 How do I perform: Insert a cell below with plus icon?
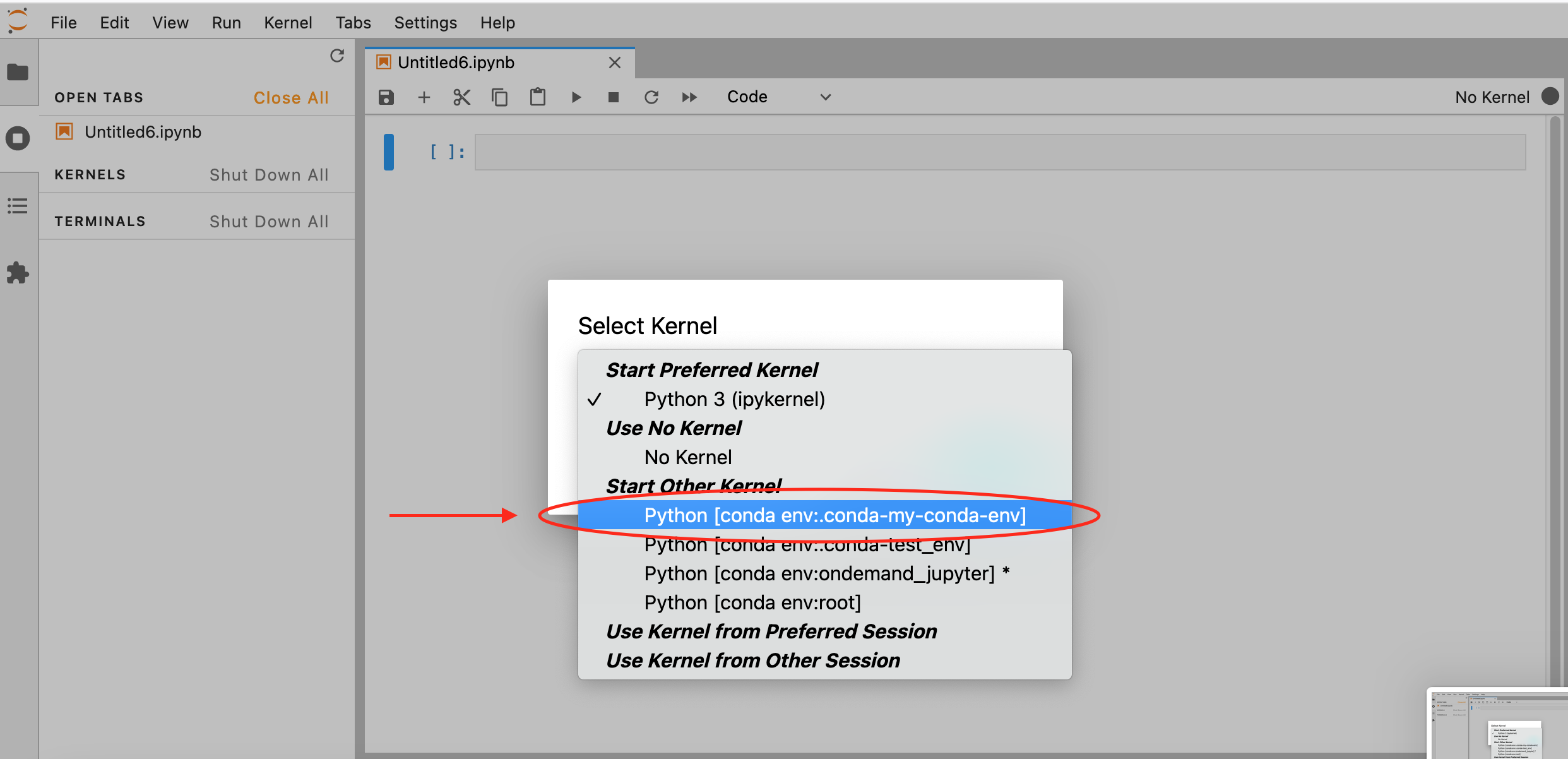click(x=424, y=97)
